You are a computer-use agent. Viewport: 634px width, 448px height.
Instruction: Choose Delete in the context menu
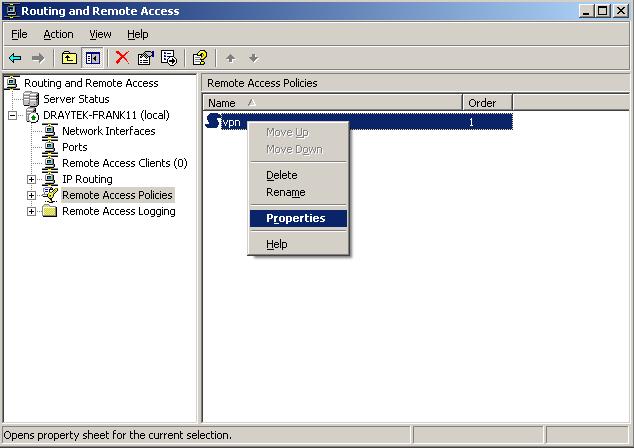(x=298, y=175)
